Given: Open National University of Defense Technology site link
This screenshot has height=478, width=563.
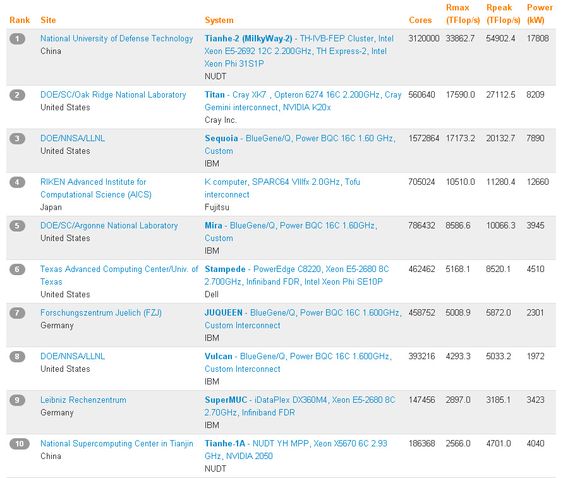Looking at the screenshot, I should click(117, 38).
